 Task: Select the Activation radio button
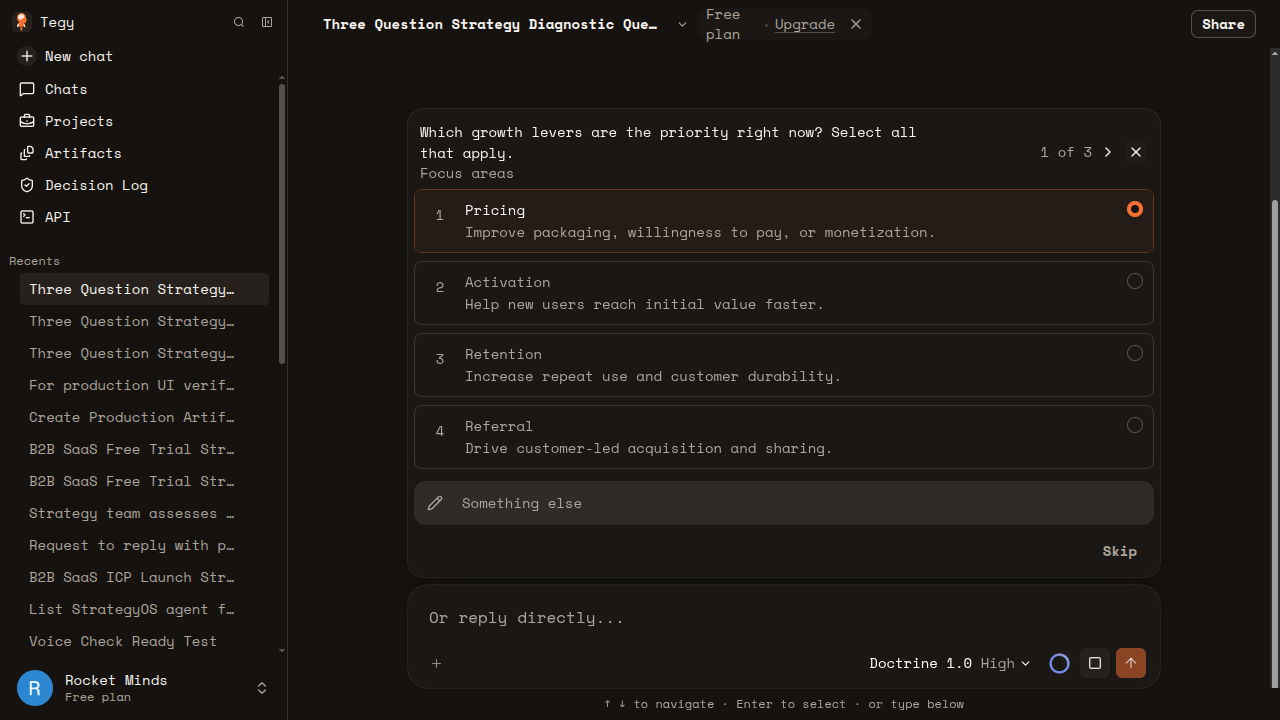[1135, 281]
